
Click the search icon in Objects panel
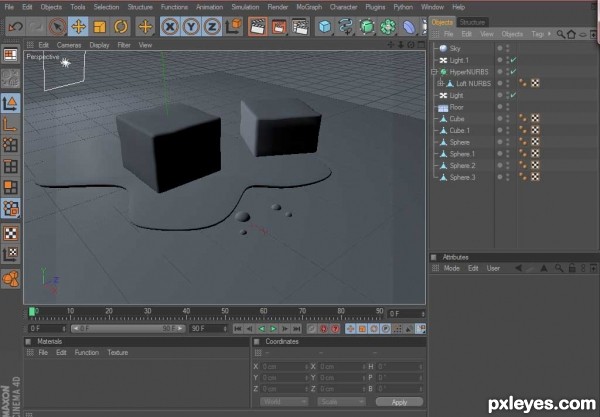point(561,34)
